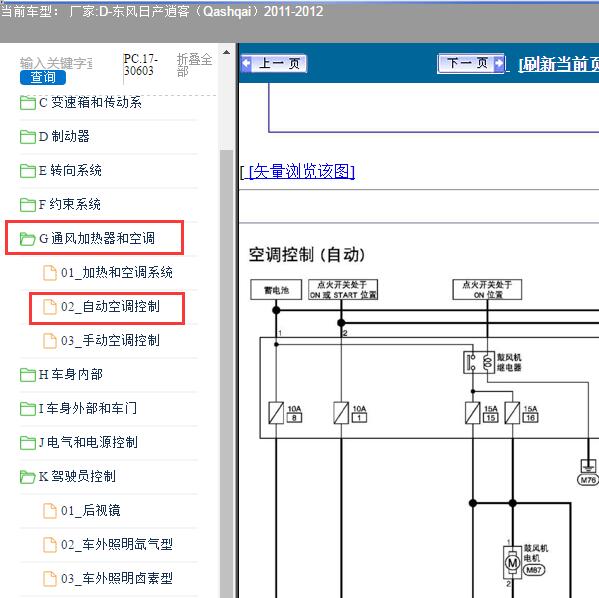The image size is (599, 598).
Task: Click the 空调控制 (自动) diagram title
Action: click(x=307, y=254)
